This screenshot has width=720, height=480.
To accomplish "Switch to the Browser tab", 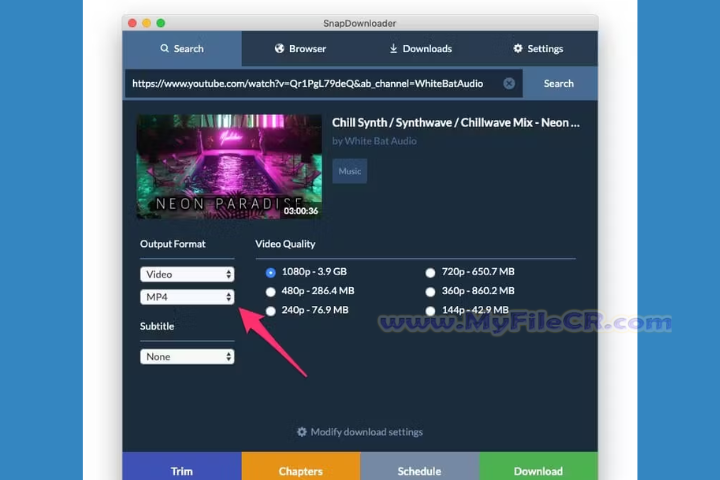I will [x=301, y=49].
